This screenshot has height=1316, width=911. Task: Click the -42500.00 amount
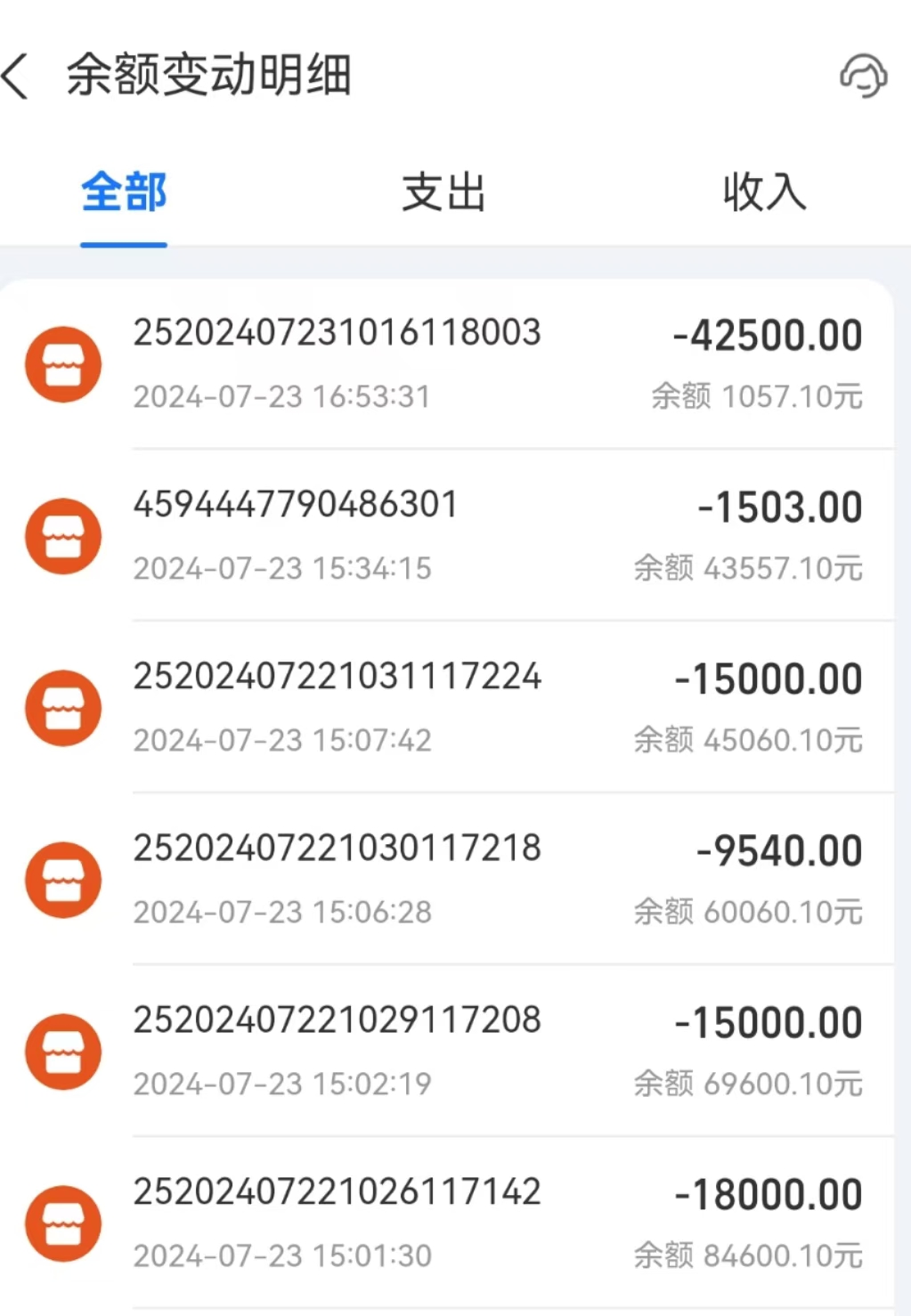(768, 336)
